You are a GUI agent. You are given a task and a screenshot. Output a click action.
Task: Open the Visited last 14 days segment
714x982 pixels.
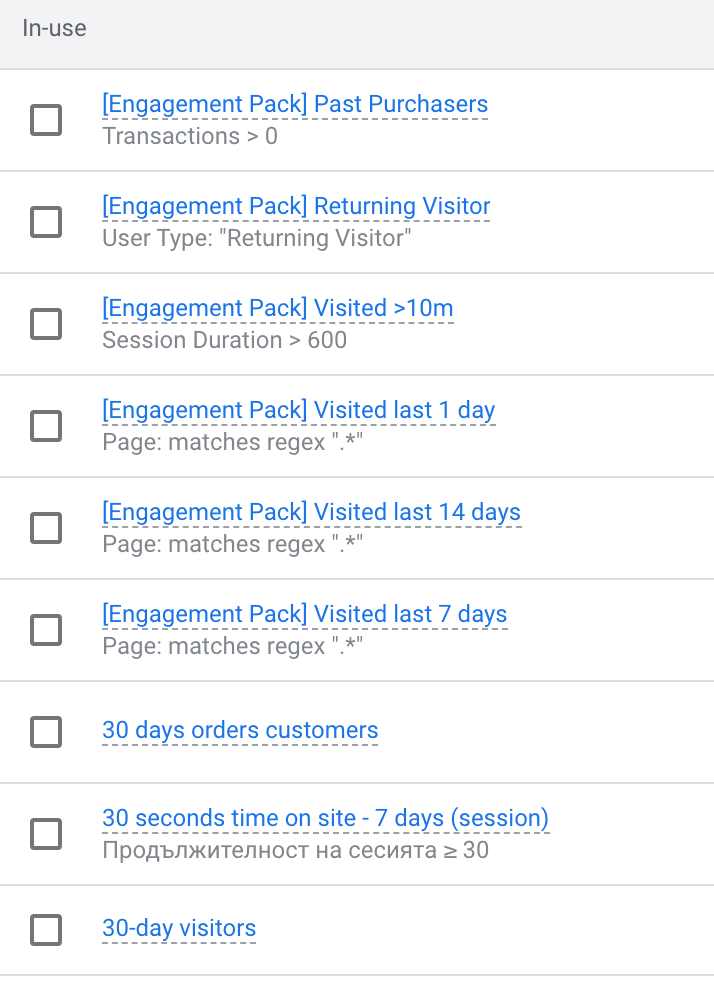coord(311,512)
